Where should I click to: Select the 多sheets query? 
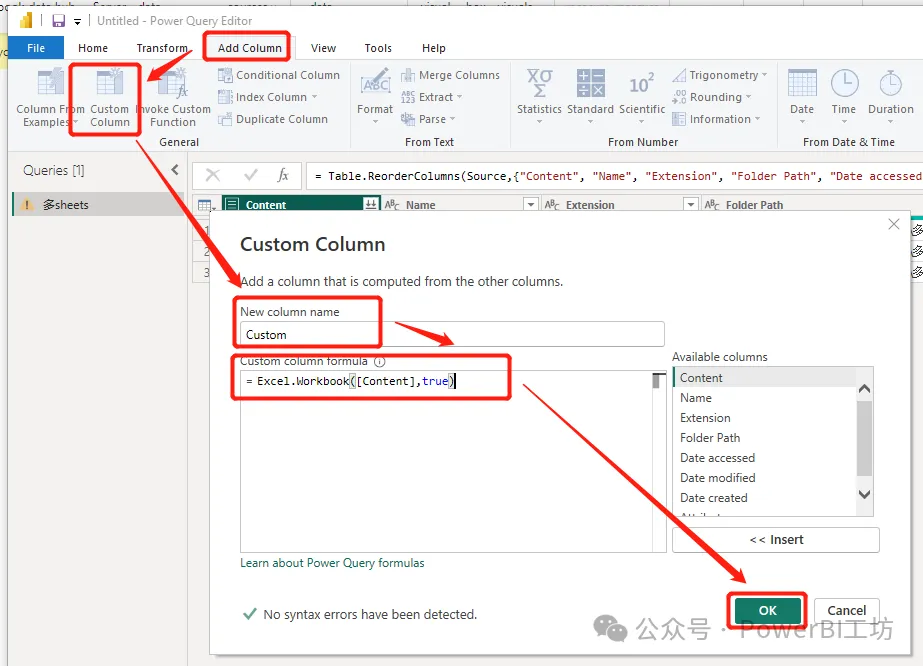pyautogui.click(x=98, y=204)
